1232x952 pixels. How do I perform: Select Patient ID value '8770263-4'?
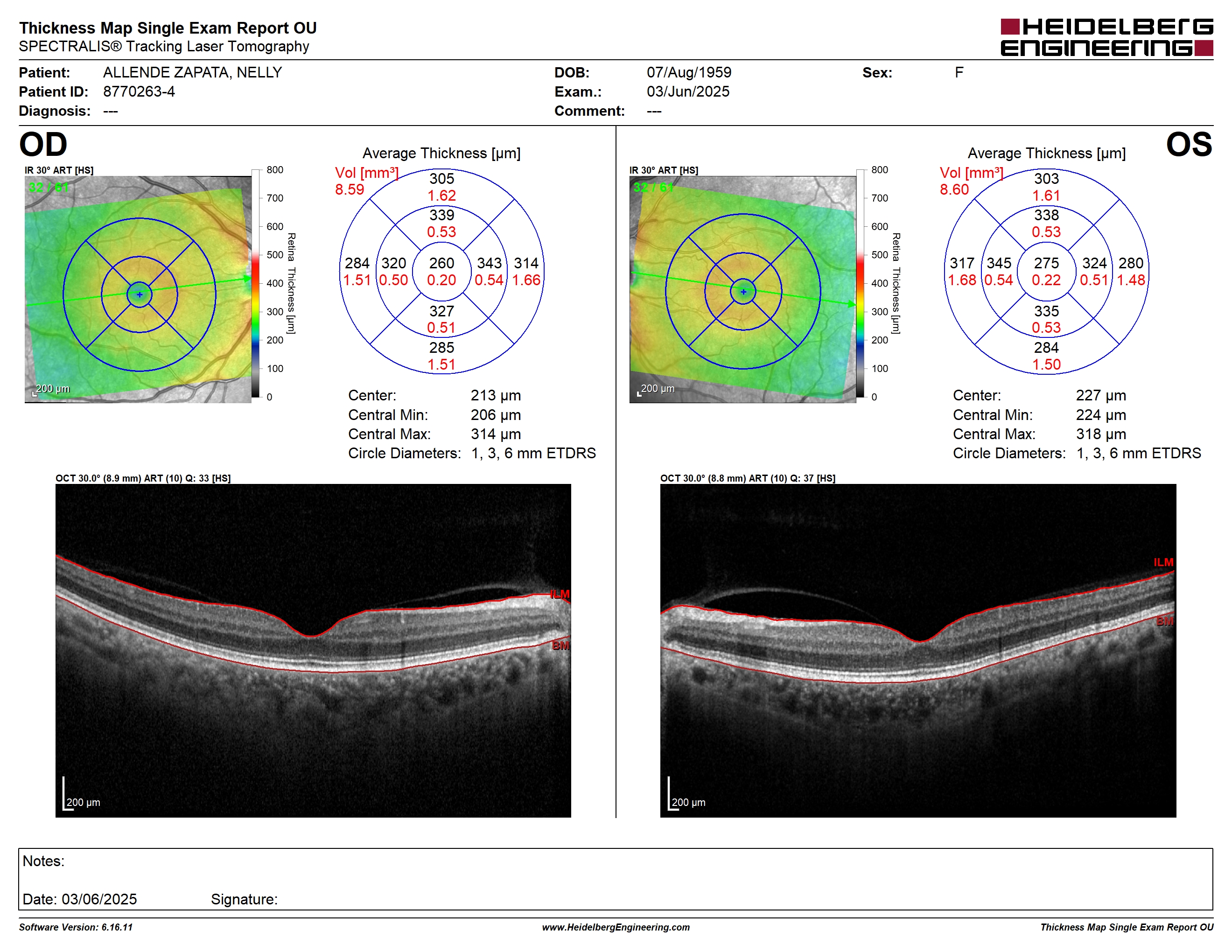point(139,91)
